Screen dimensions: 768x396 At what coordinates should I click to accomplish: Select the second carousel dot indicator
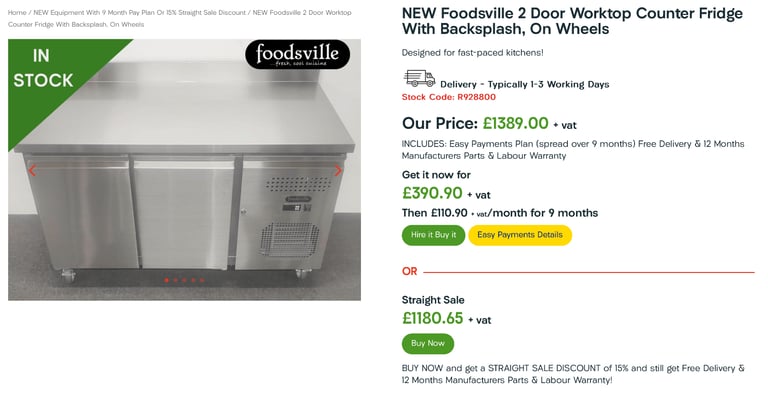[x=175, y=280]
